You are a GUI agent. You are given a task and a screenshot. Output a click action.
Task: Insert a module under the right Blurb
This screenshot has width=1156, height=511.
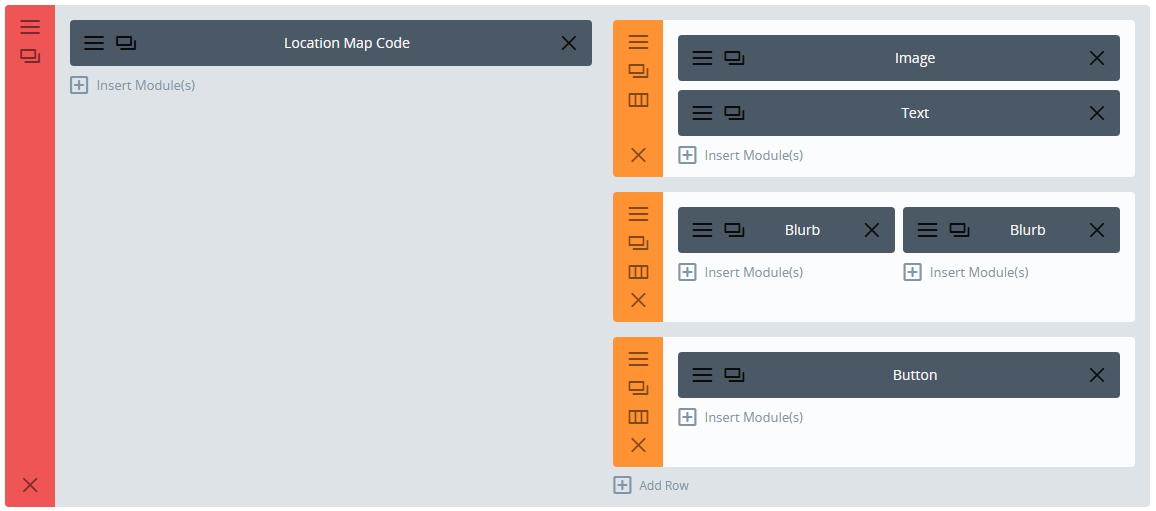pyautogui.click(x=968, y=272)
